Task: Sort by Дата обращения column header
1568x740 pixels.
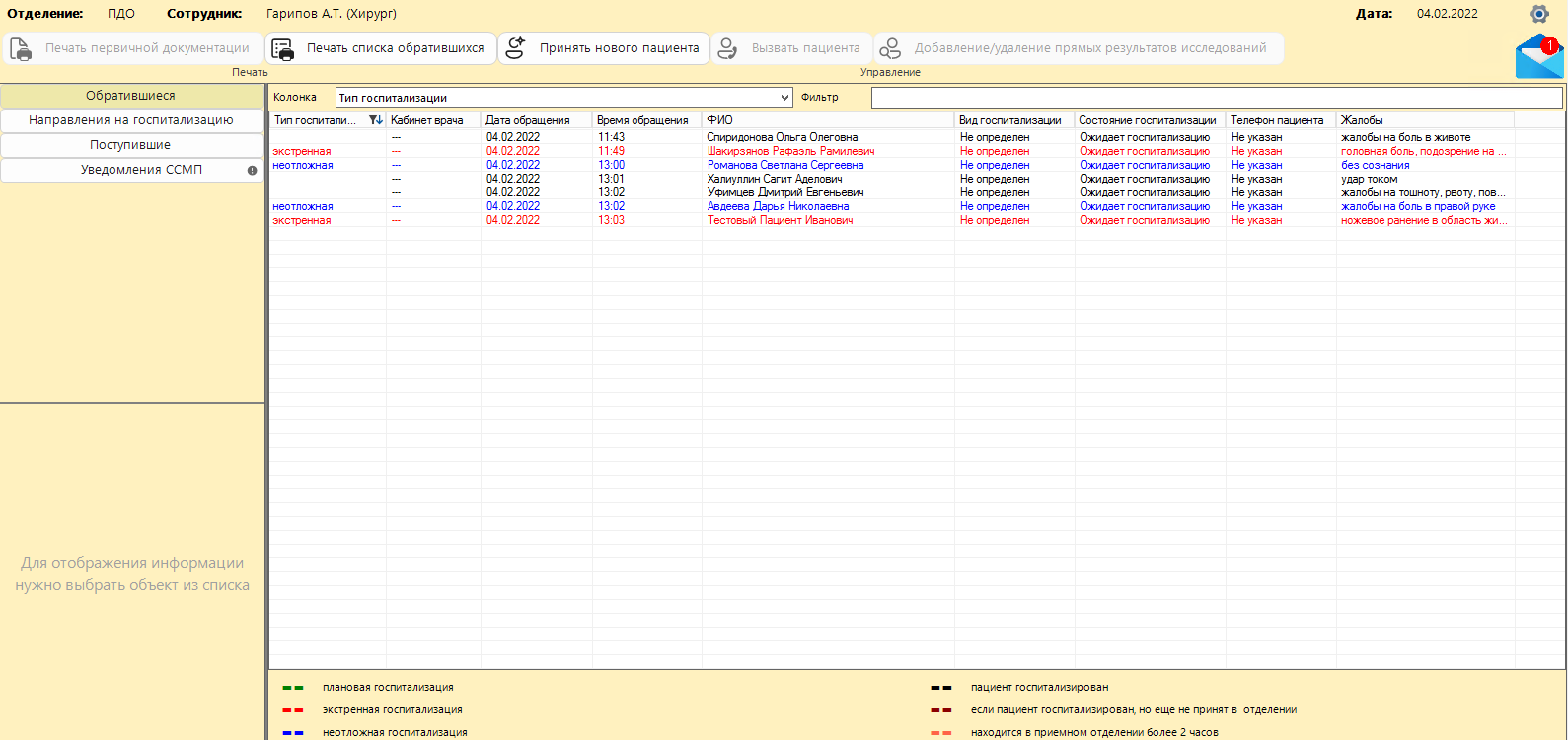Action: pos(536,120)
